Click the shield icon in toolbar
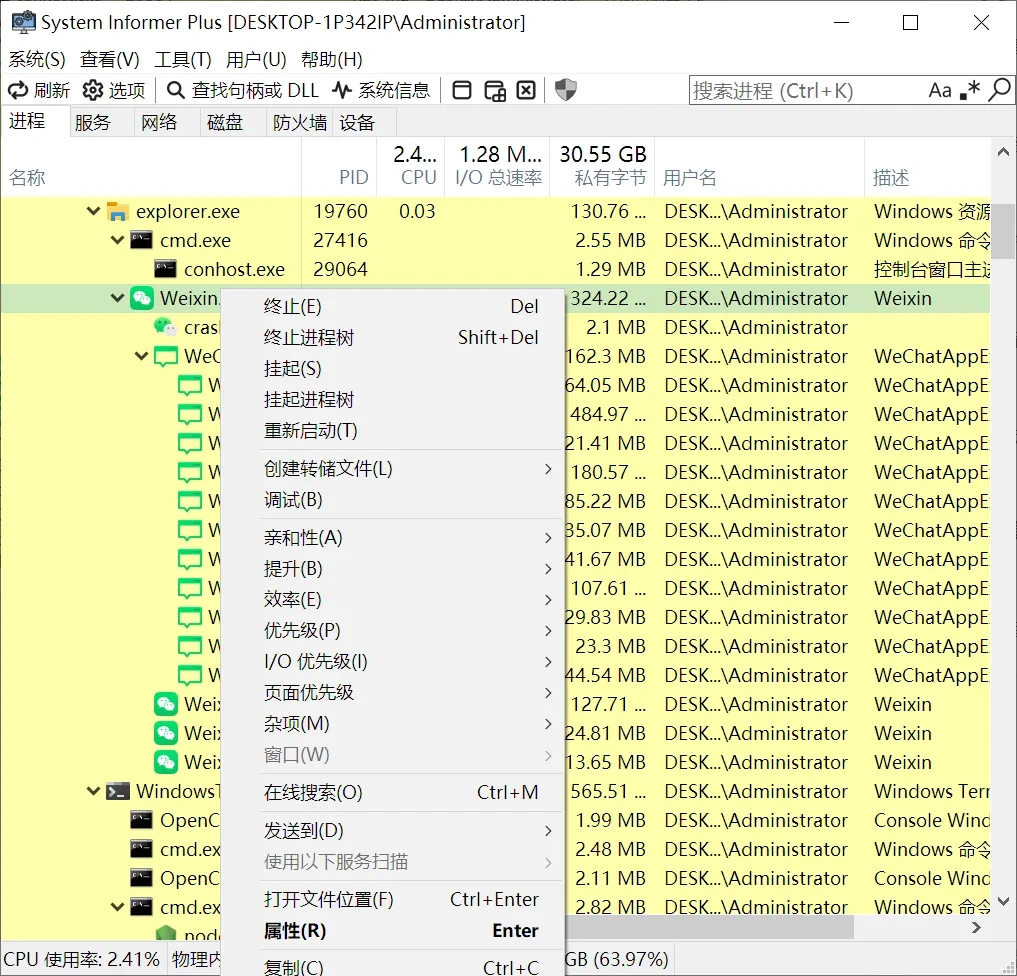The height and width of the screenshot is (976, 1017). (x=566, y=89)
